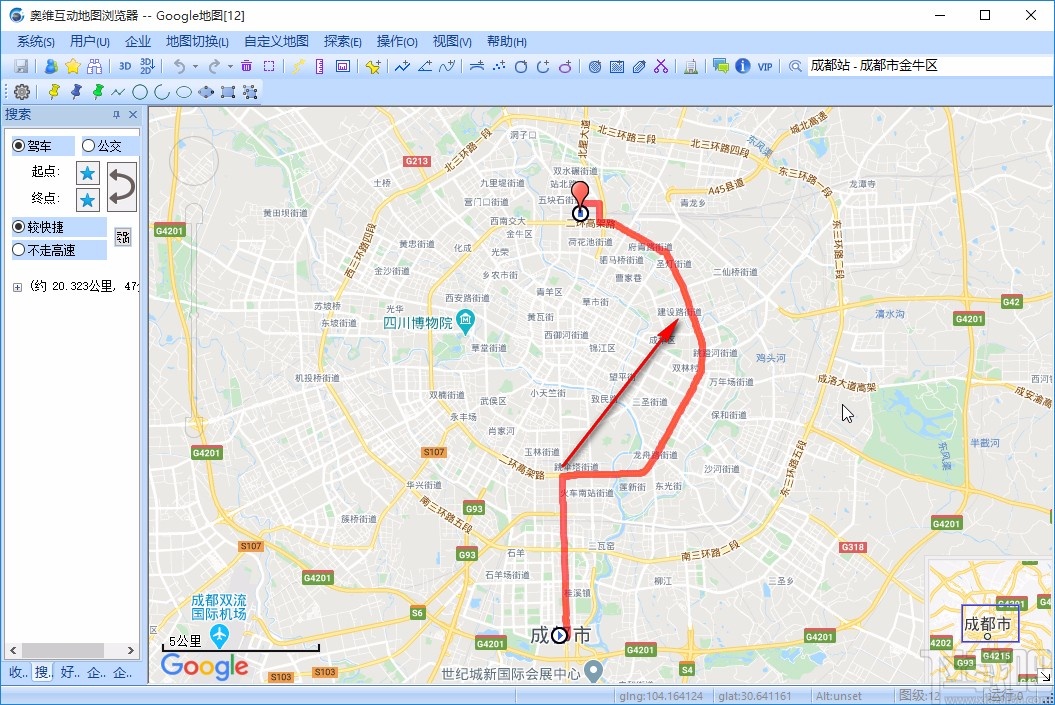Click the save floppy disk icon

(x=22, y=66)
